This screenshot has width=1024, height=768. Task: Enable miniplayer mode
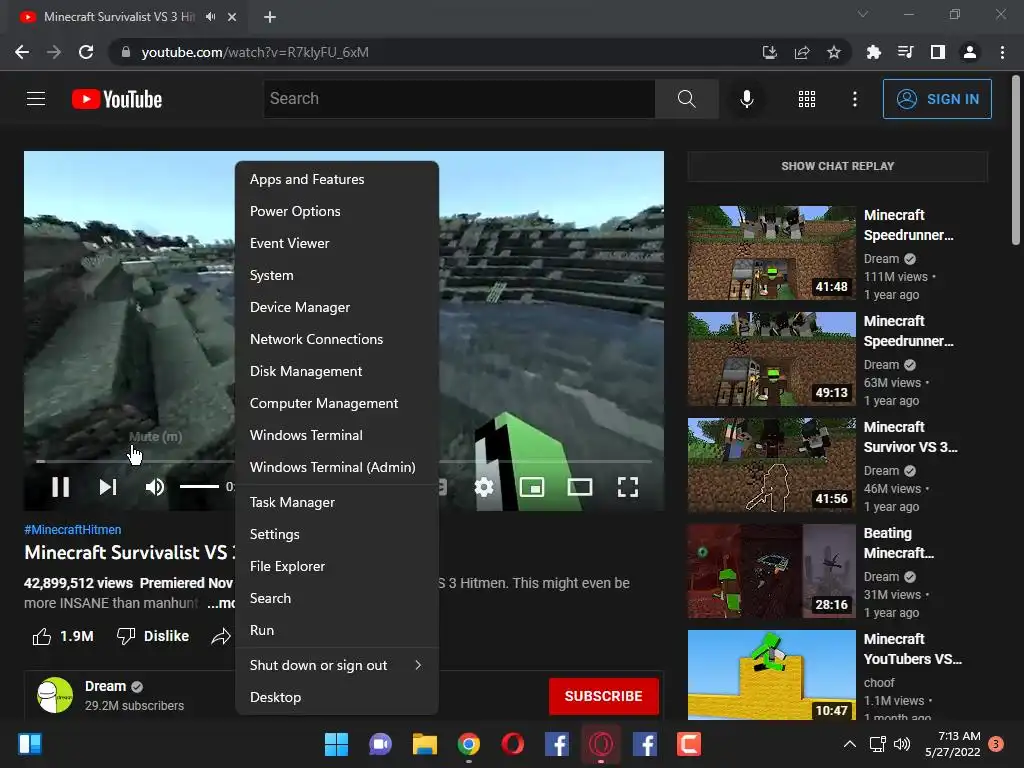click(532, 487)
